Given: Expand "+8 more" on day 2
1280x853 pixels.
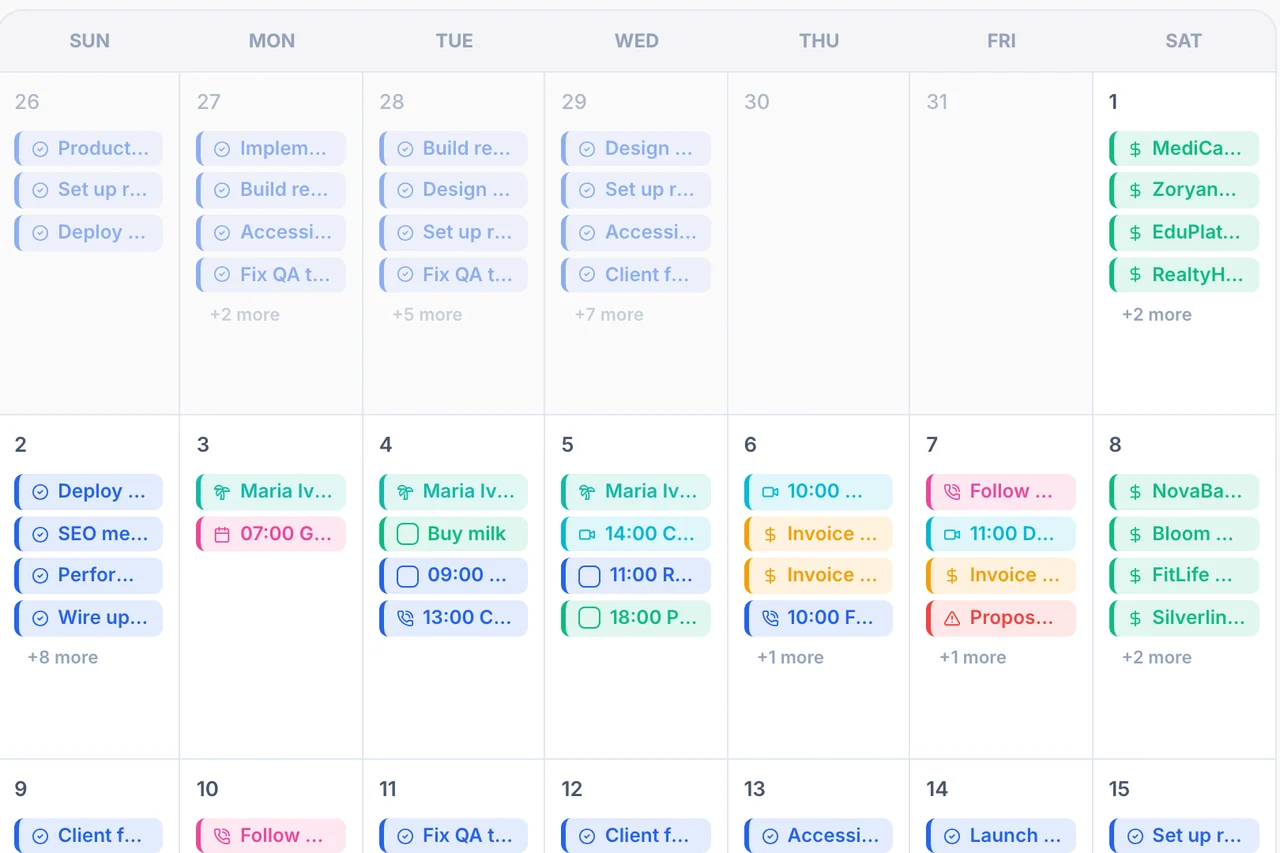Looking at the screenshot, I should (63, 658).
